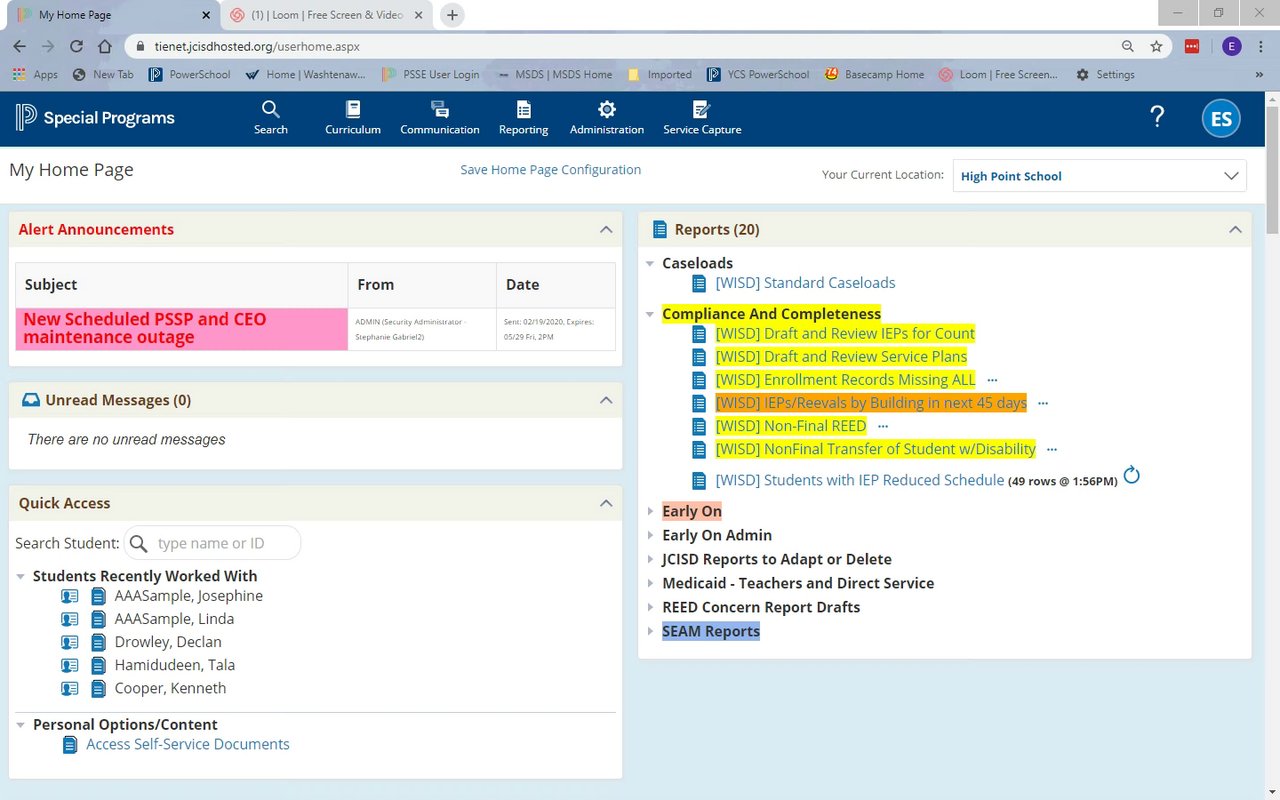Screen dimensions: 1280x800
Task: Open WISD Standard Caseloads report
Action: coord(805,283)
